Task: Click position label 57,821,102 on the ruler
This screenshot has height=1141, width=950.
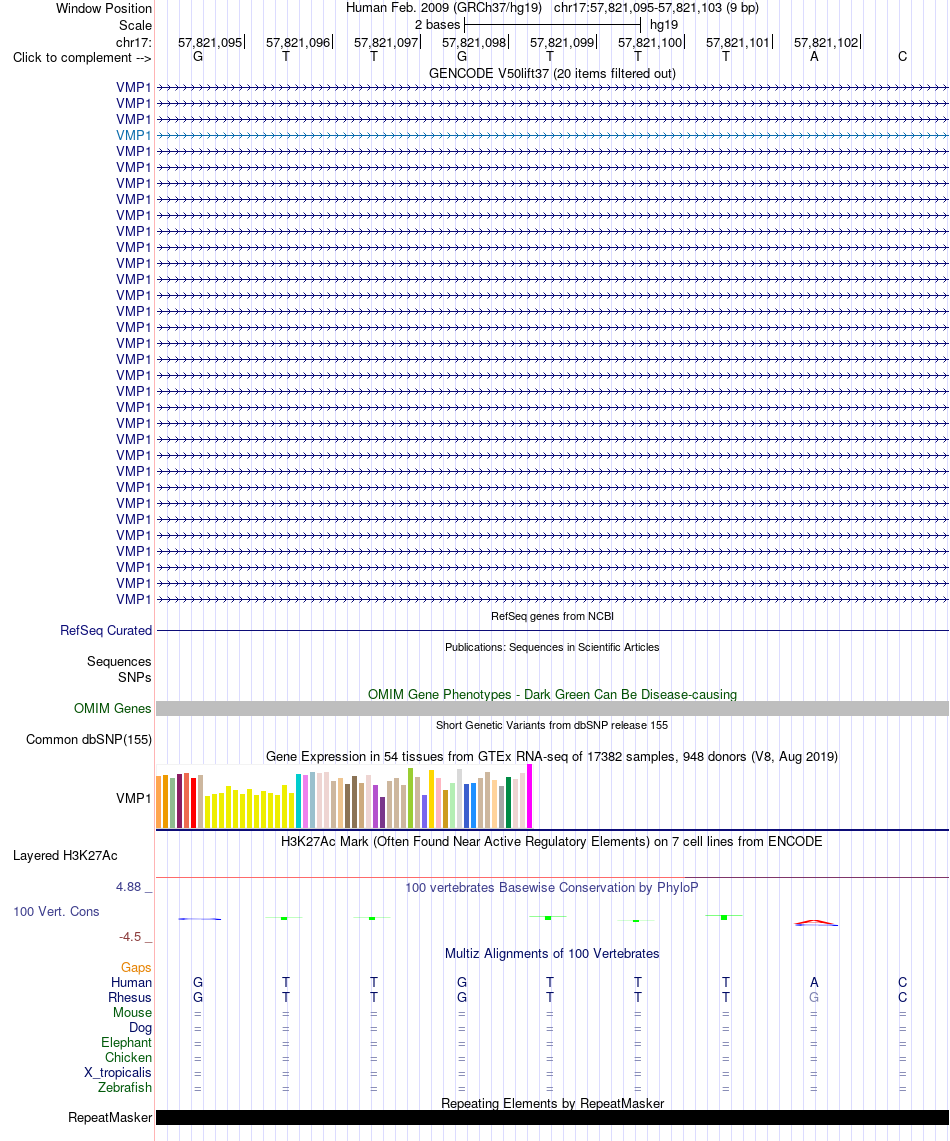Action: [826, 42]
